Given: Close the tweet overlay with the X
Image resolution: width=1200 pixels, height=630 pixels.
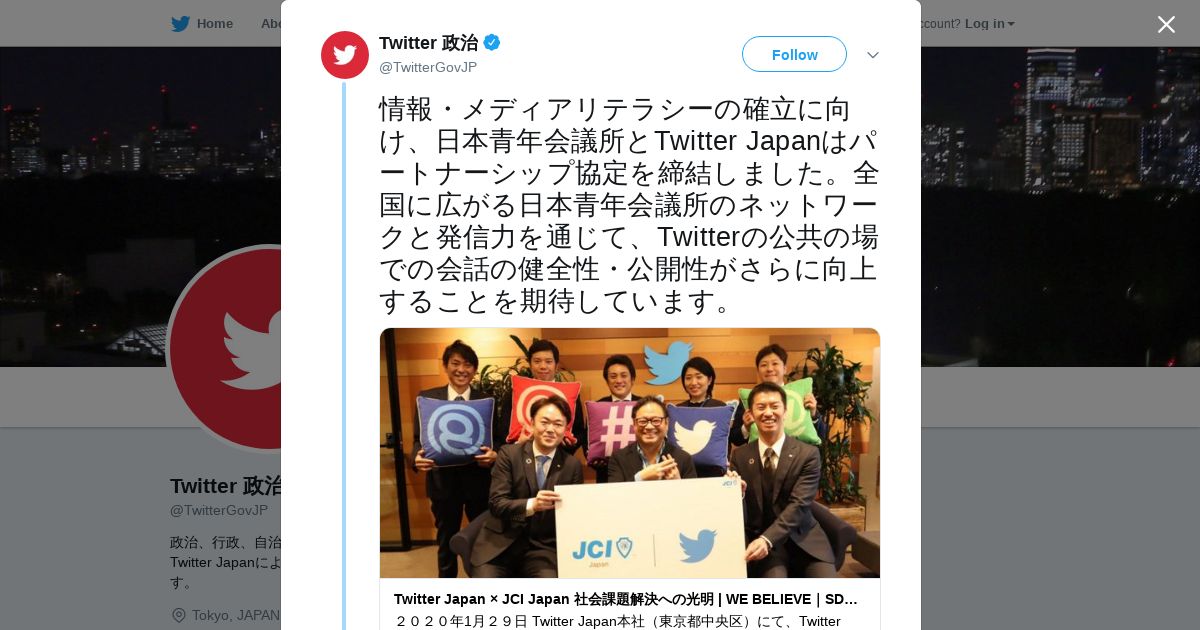Looking at the screenshot, I should [x=1166, y=24].
